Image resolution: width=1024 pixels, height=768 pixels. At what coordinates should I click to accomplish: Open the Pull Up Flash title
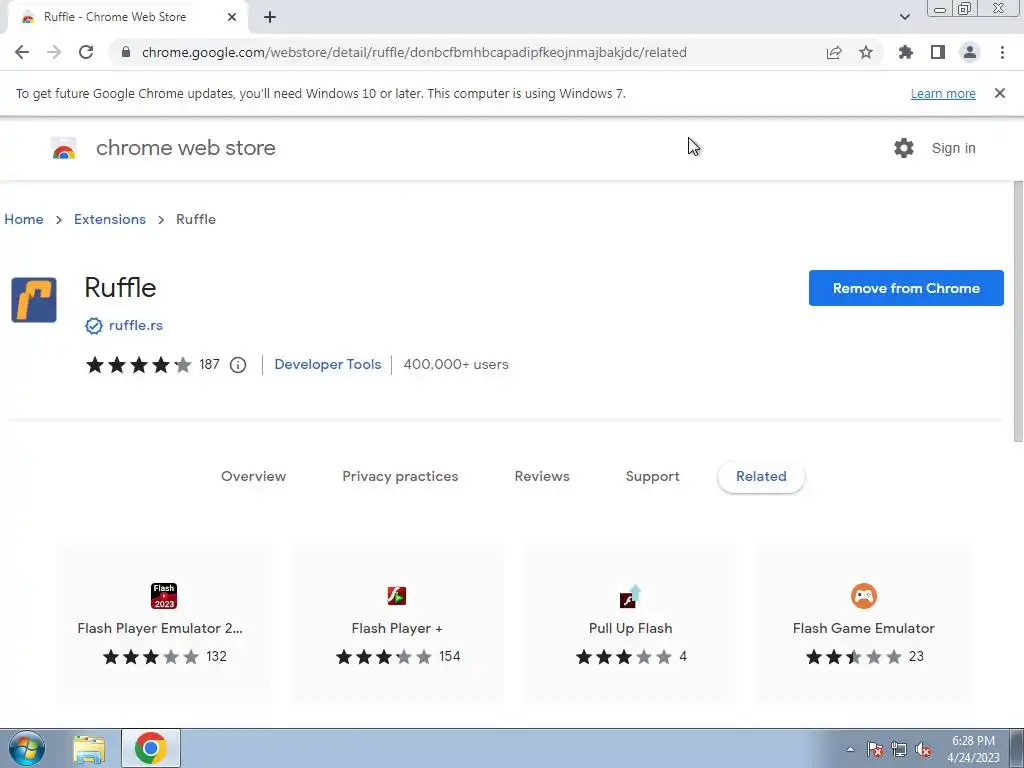630,628
